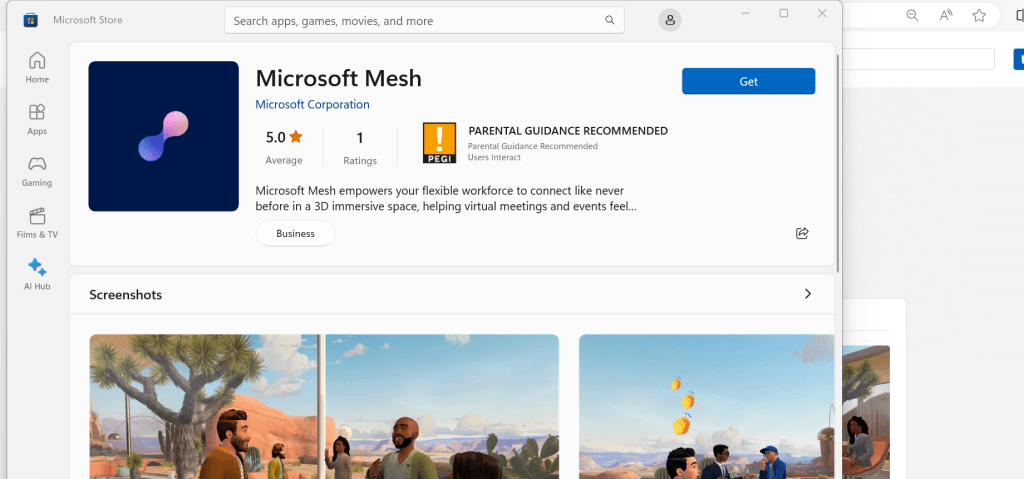Screen dimensions: 1024x479
Task: Open the Home section in sidebar
Action: coord(37,67)
